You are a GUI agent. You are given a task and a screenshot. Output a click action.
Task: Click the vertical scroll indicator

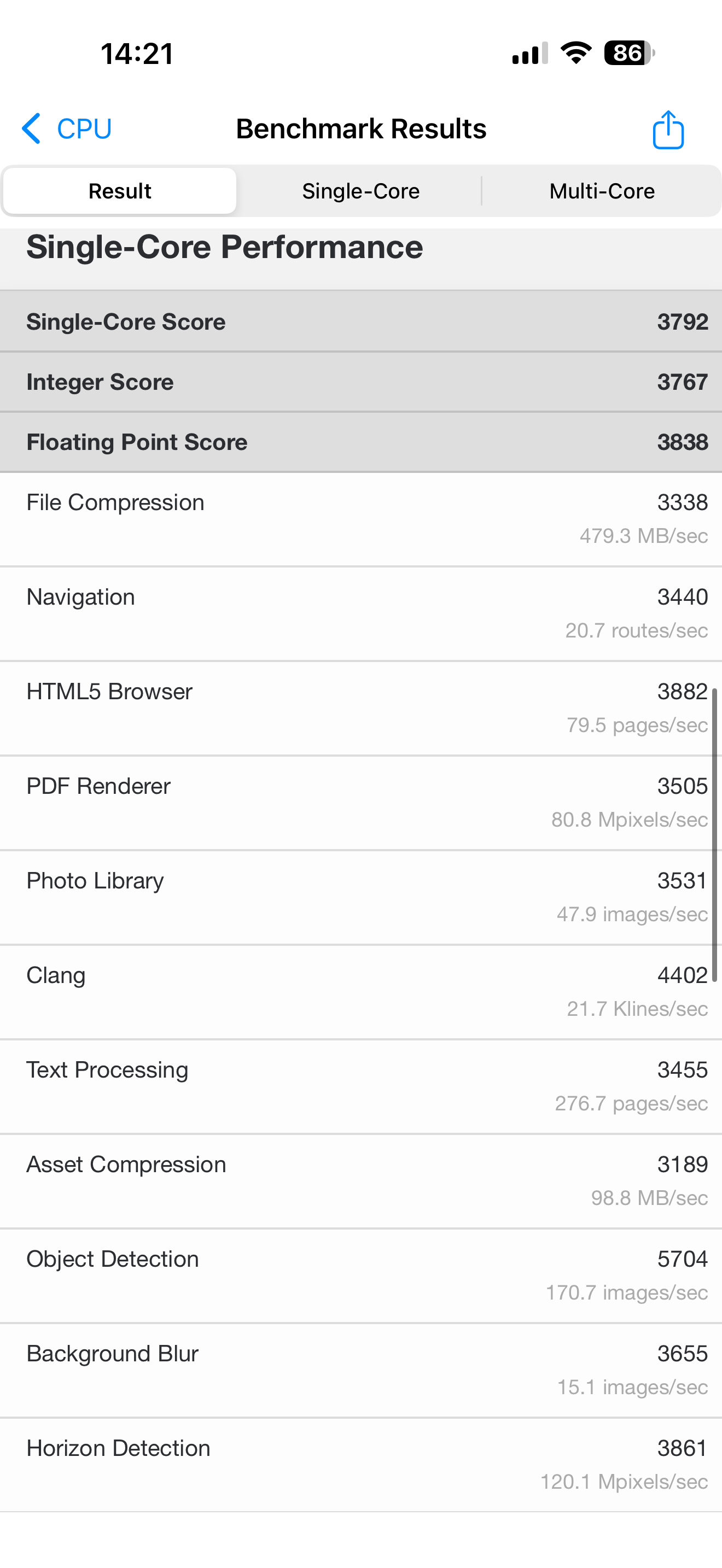(x=715, y=834)
